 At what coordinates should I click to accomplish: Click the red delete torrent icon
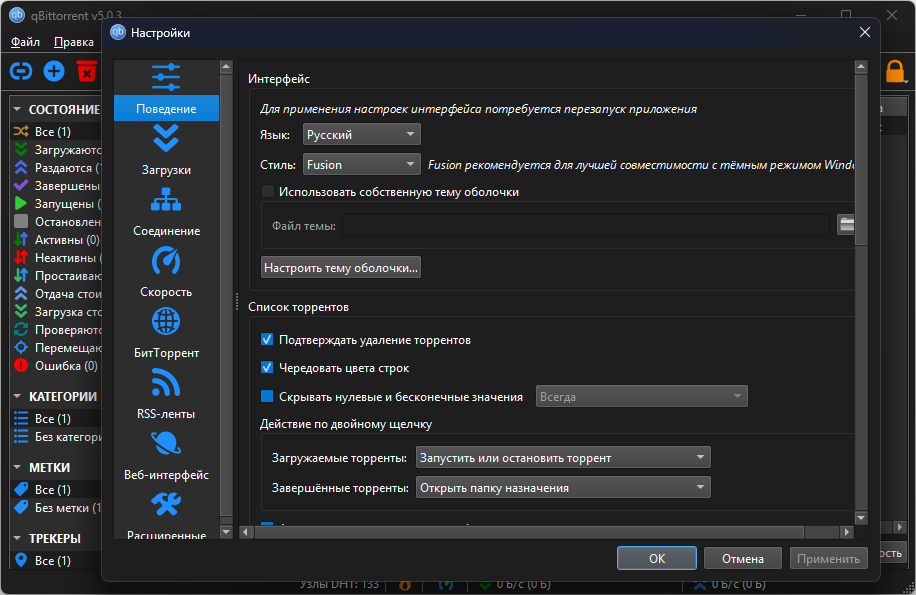coord(86,72)
